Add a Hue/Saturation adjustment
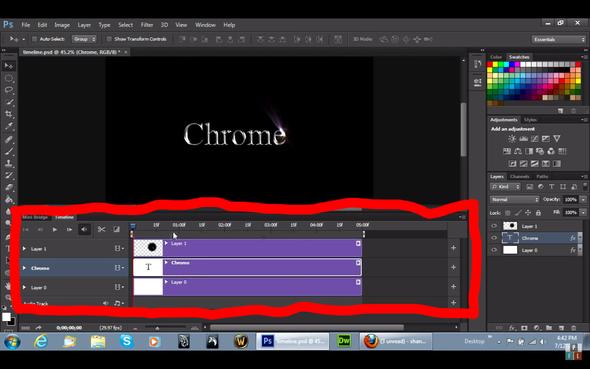The image size is (590, 369). [x=507, y=151]
